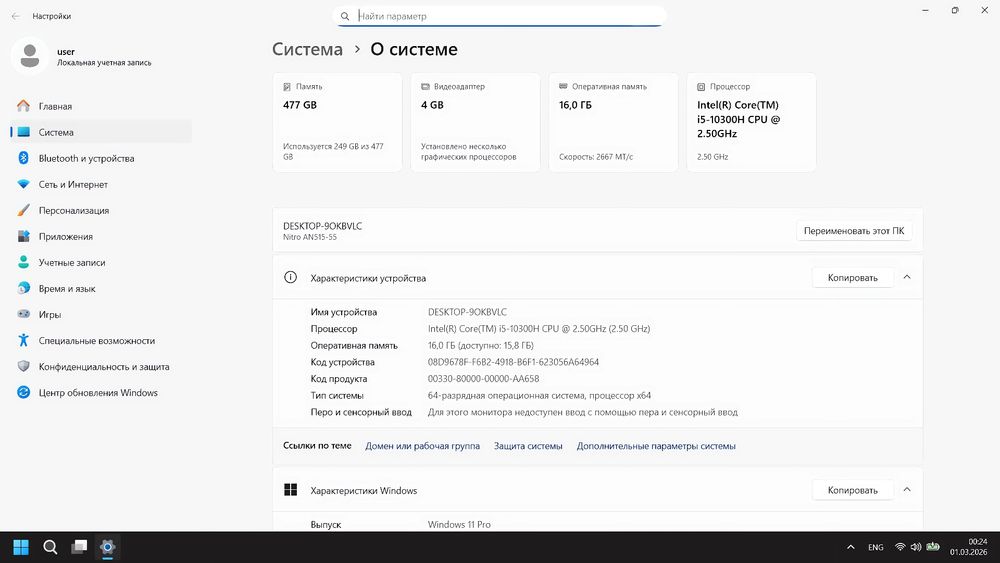Click the Privacy shield icon

[24, 367]
